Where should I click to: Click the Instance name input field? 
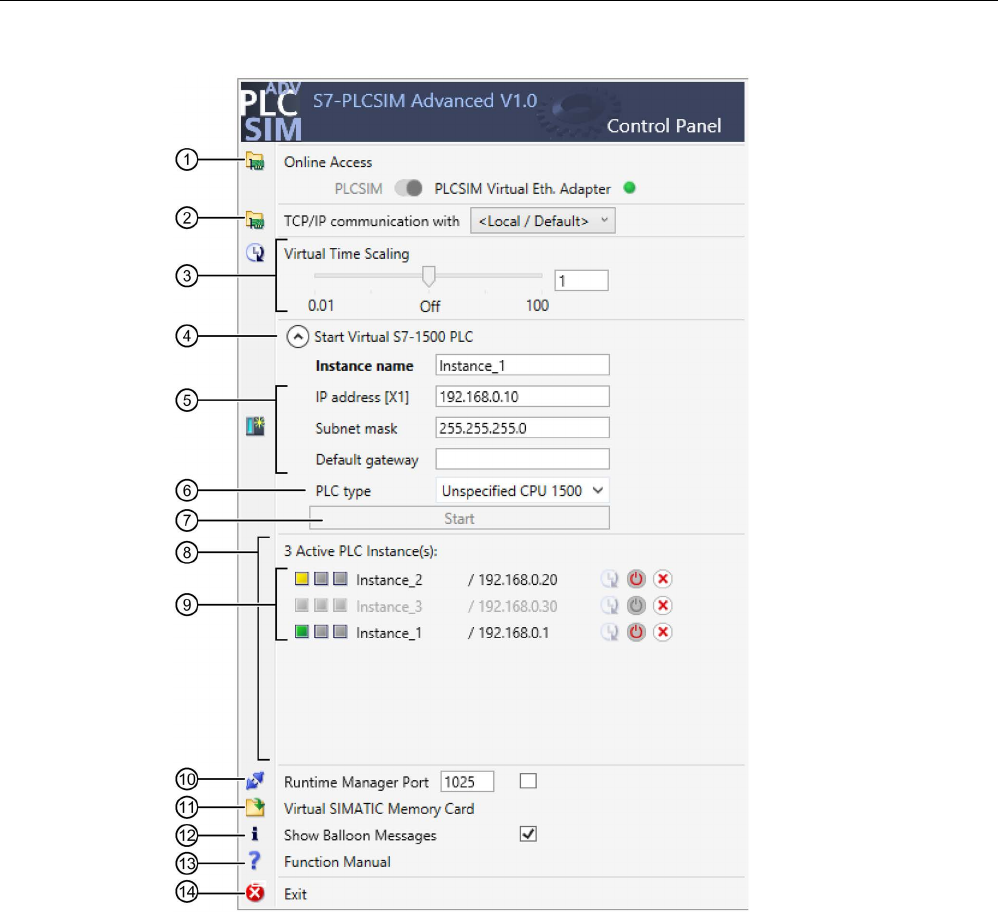(523, 365)
